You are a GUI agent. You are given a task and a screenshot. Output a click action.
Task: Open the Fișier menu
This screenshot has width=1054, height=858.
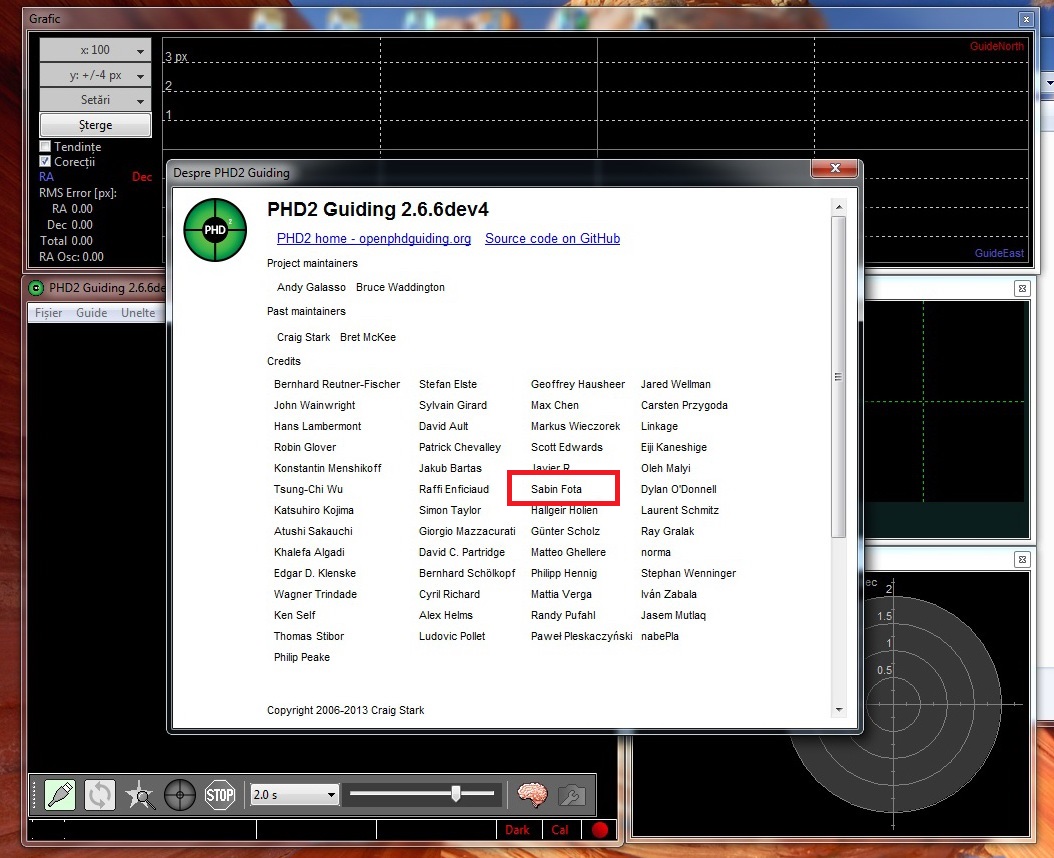click(x=48, y=313)
